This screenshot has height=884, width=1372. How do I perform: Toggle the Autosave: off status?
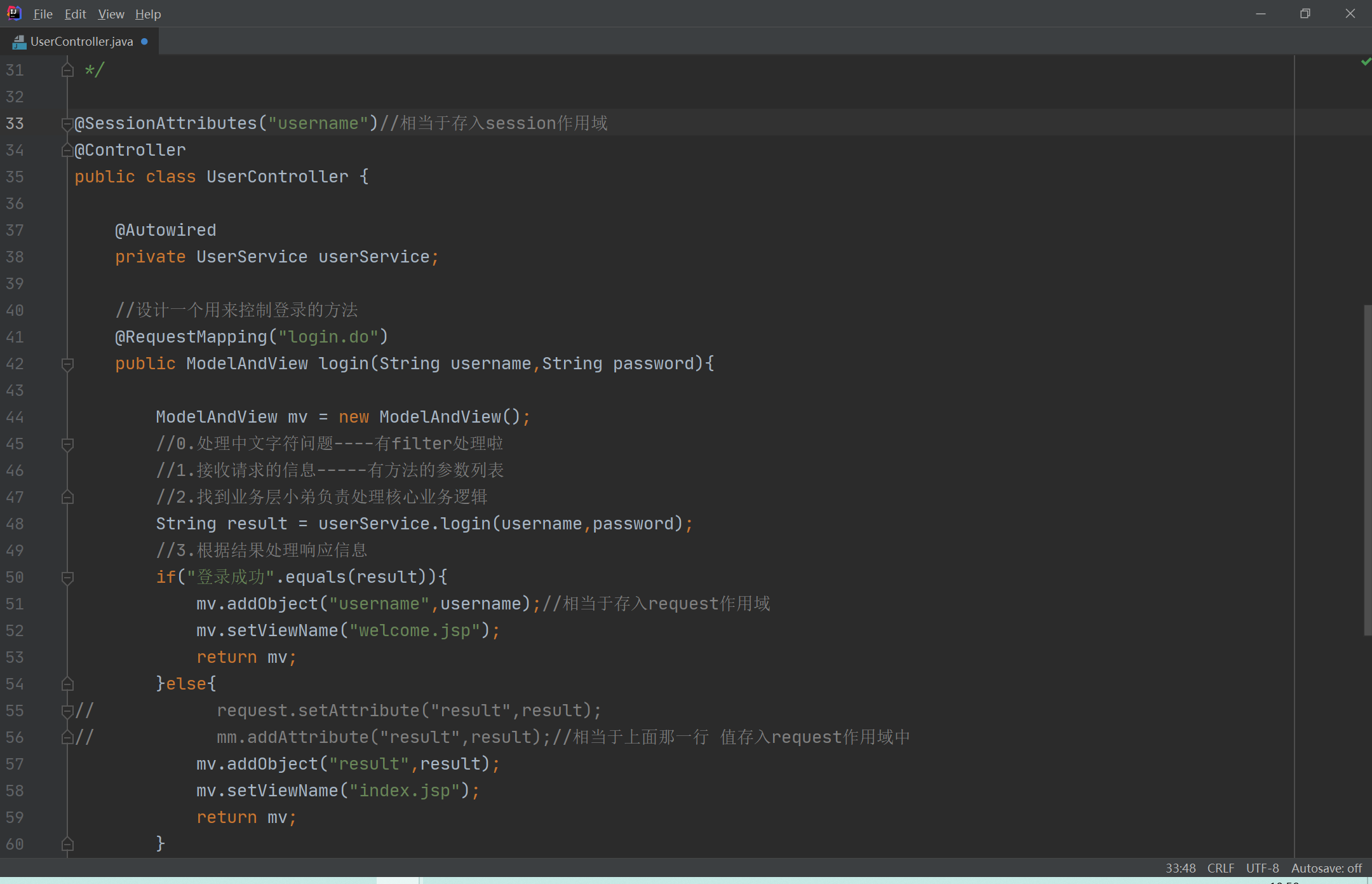[1326, 868]
